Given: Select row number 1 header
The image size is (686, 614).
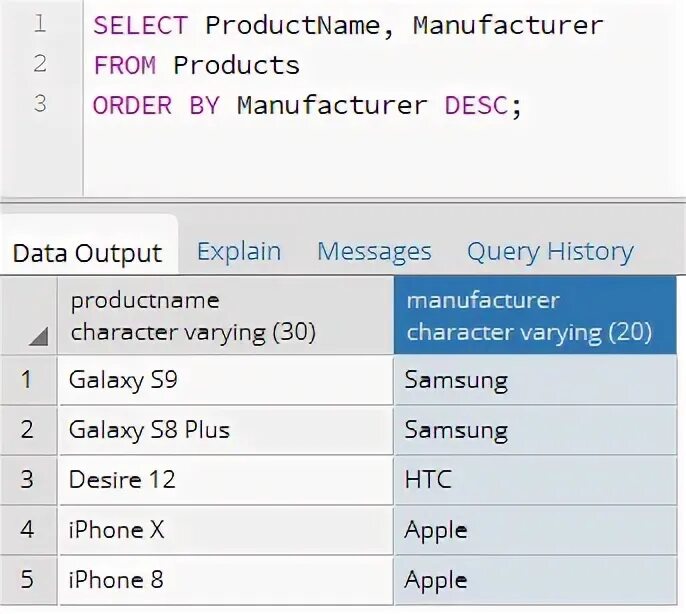Looking at the screenshot, I should pos(28,380).
